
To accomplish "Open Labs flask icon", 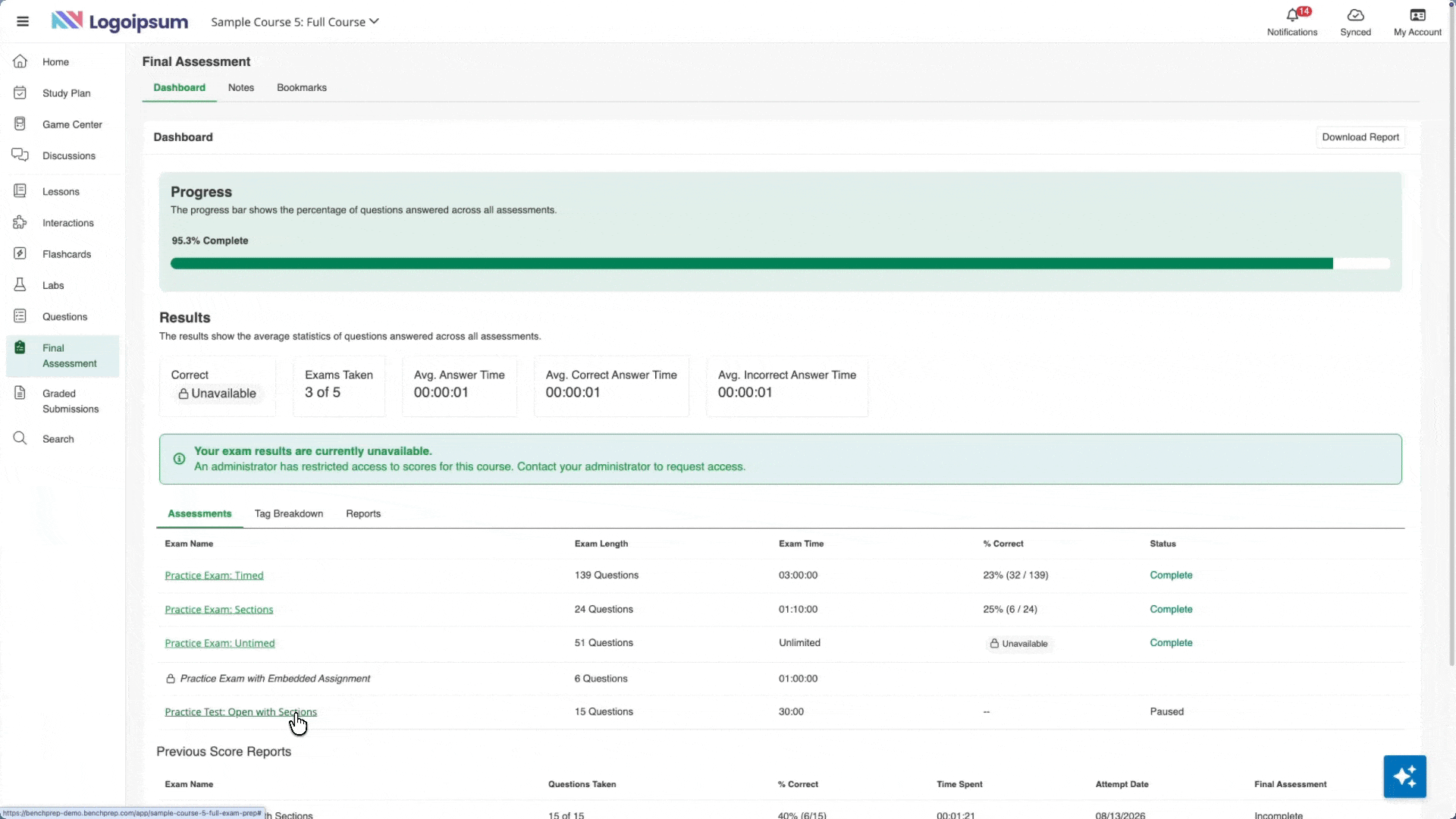I will tap(20, 285).
